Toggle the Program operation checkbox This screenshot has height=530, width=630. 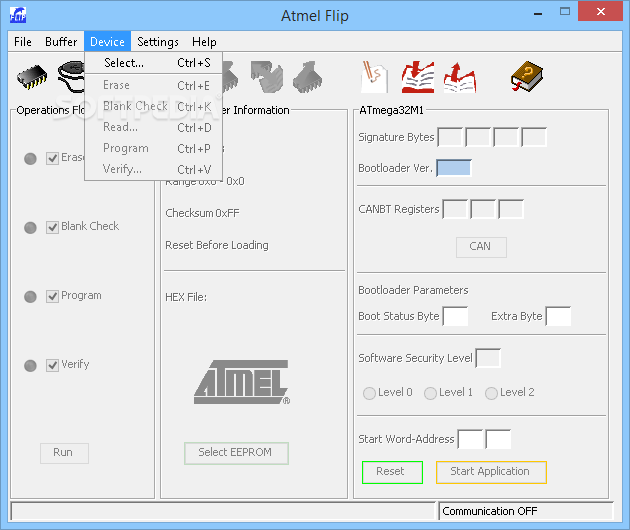coord(52,296)
